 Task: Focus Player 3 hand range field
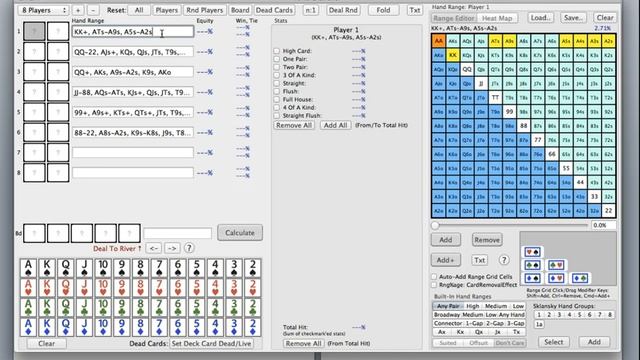pos(133,72)
